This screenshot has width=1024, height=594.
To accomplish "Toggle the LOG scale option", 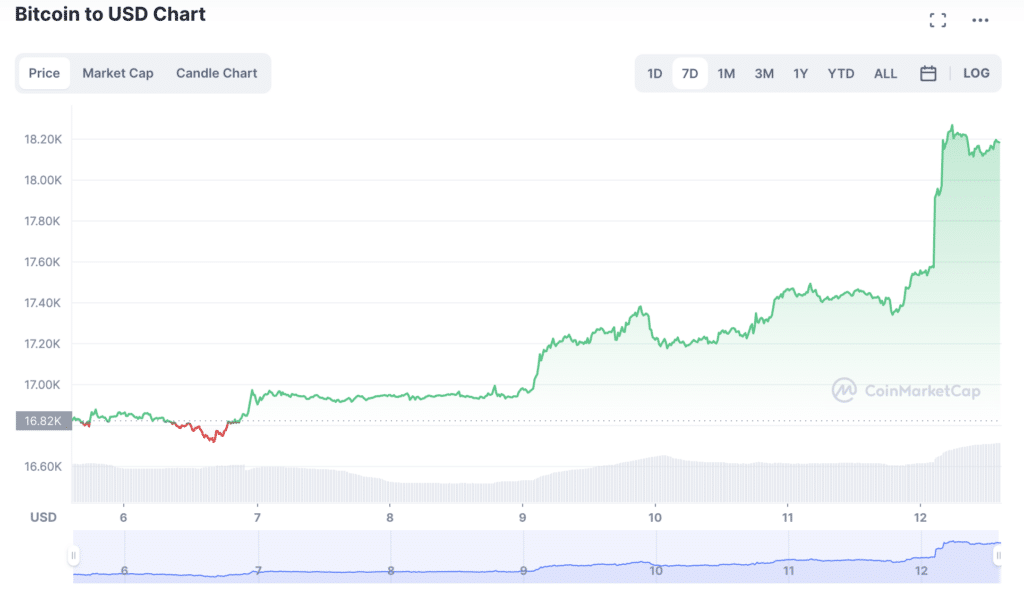I will pyautogui.click(x=976, y=73).
